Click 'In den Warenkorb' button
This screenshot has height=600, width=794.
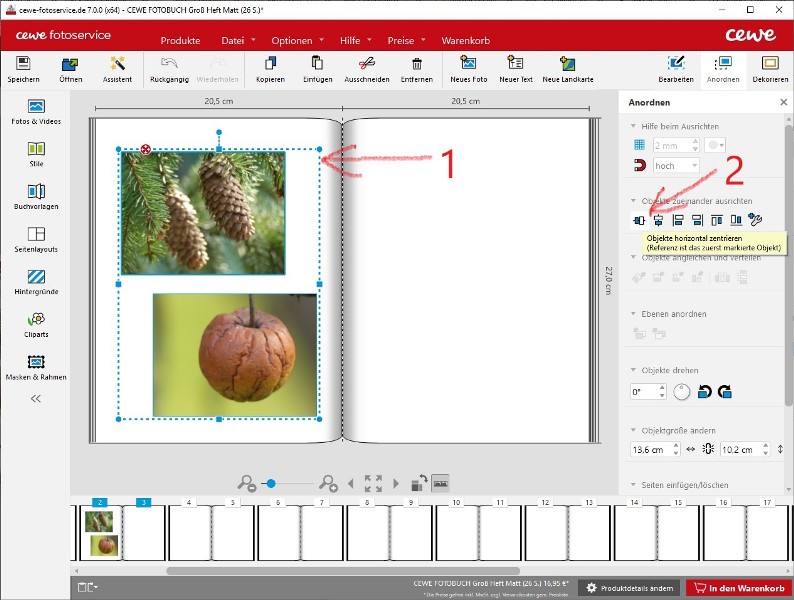[x=739, y=588]
